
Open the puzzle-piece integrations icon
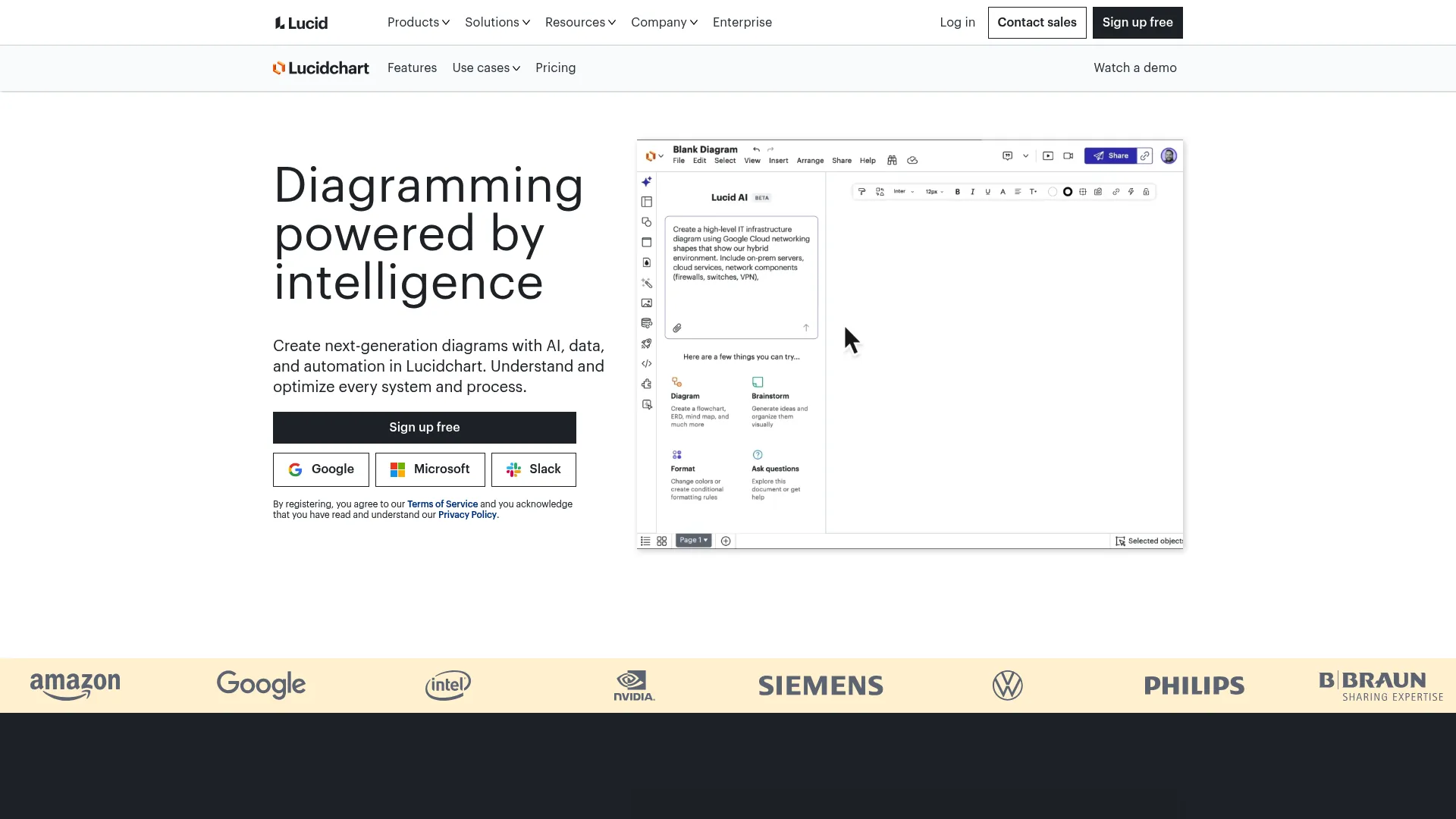646,384
